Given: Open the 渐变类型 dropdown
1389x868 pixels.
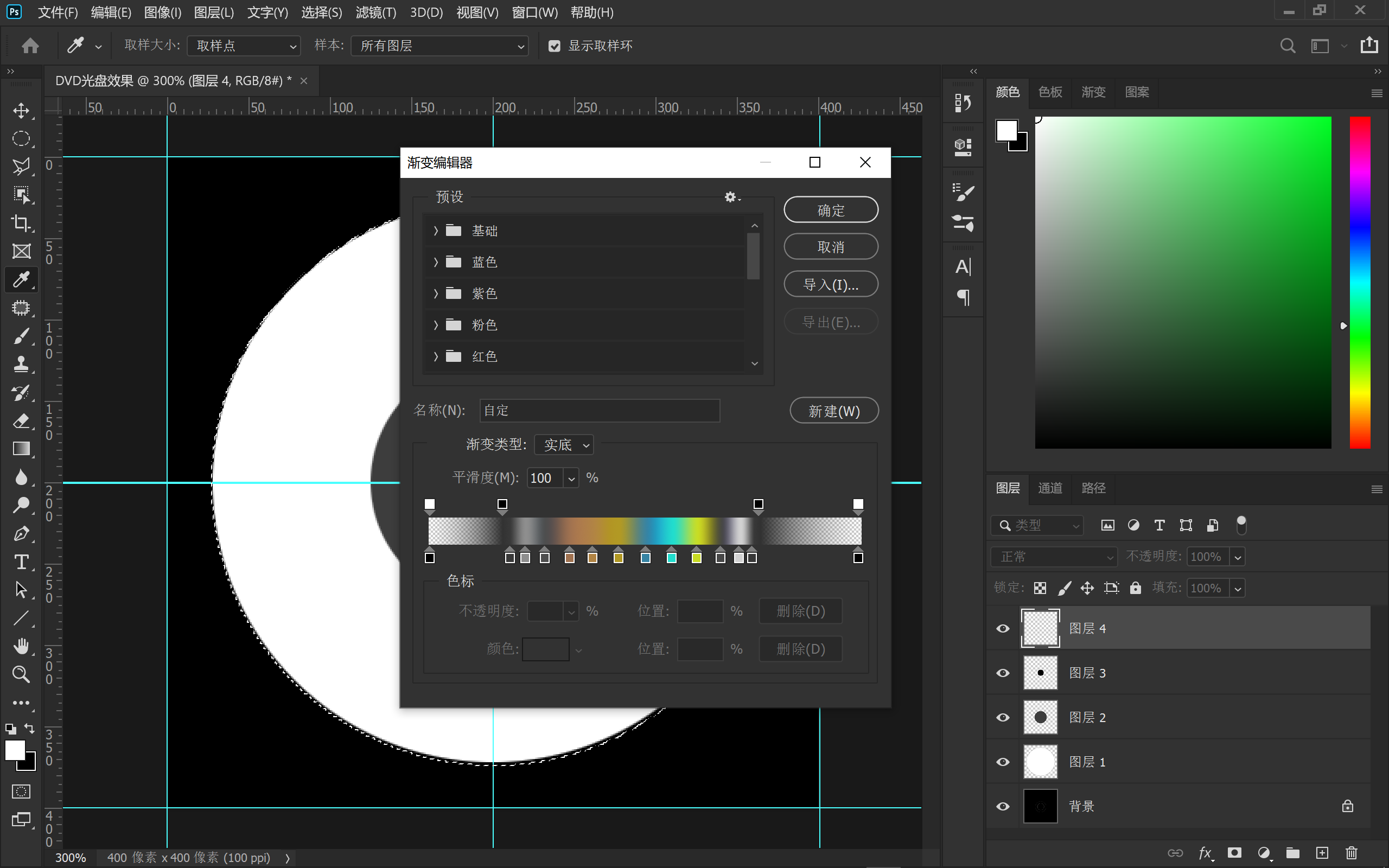Looking at the screenshot, I should click(x=564, y=445).
